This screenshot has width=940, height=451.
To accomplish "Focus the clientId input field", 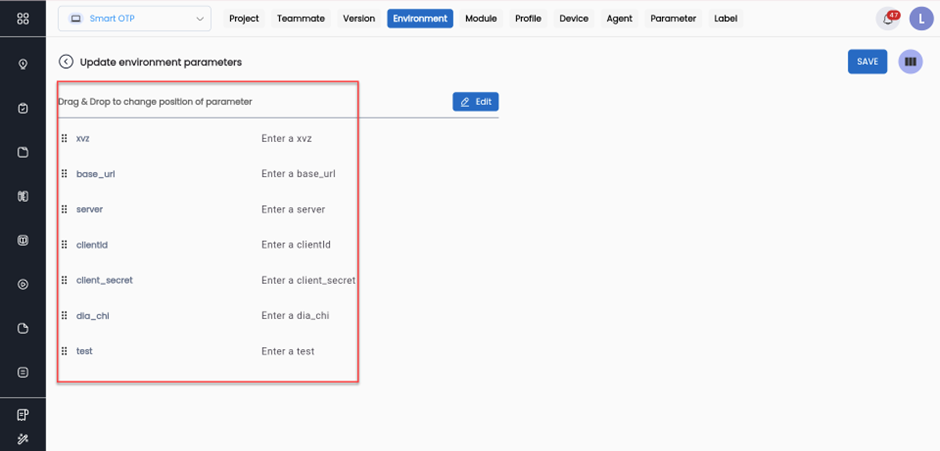I will click(x=296, y=245).
